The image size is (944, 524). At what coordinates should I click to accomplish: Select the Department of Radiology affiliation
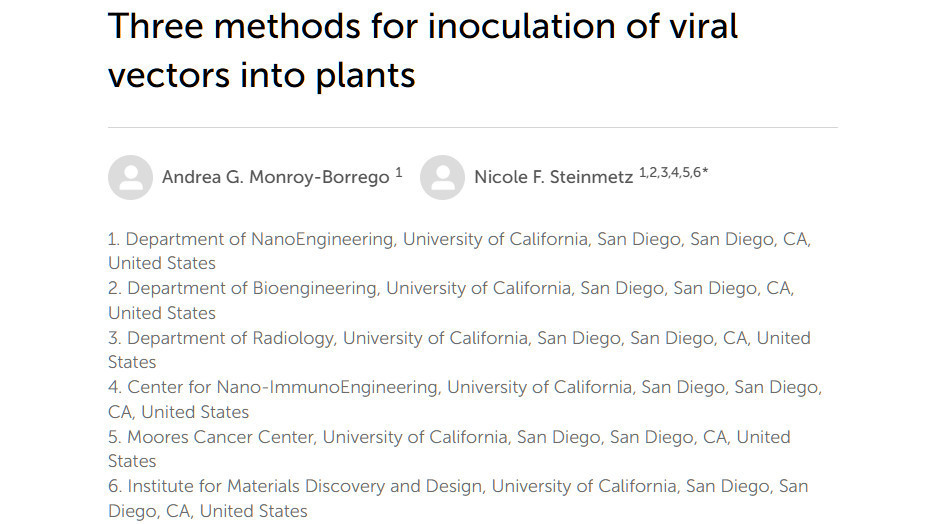pos(459,350)
